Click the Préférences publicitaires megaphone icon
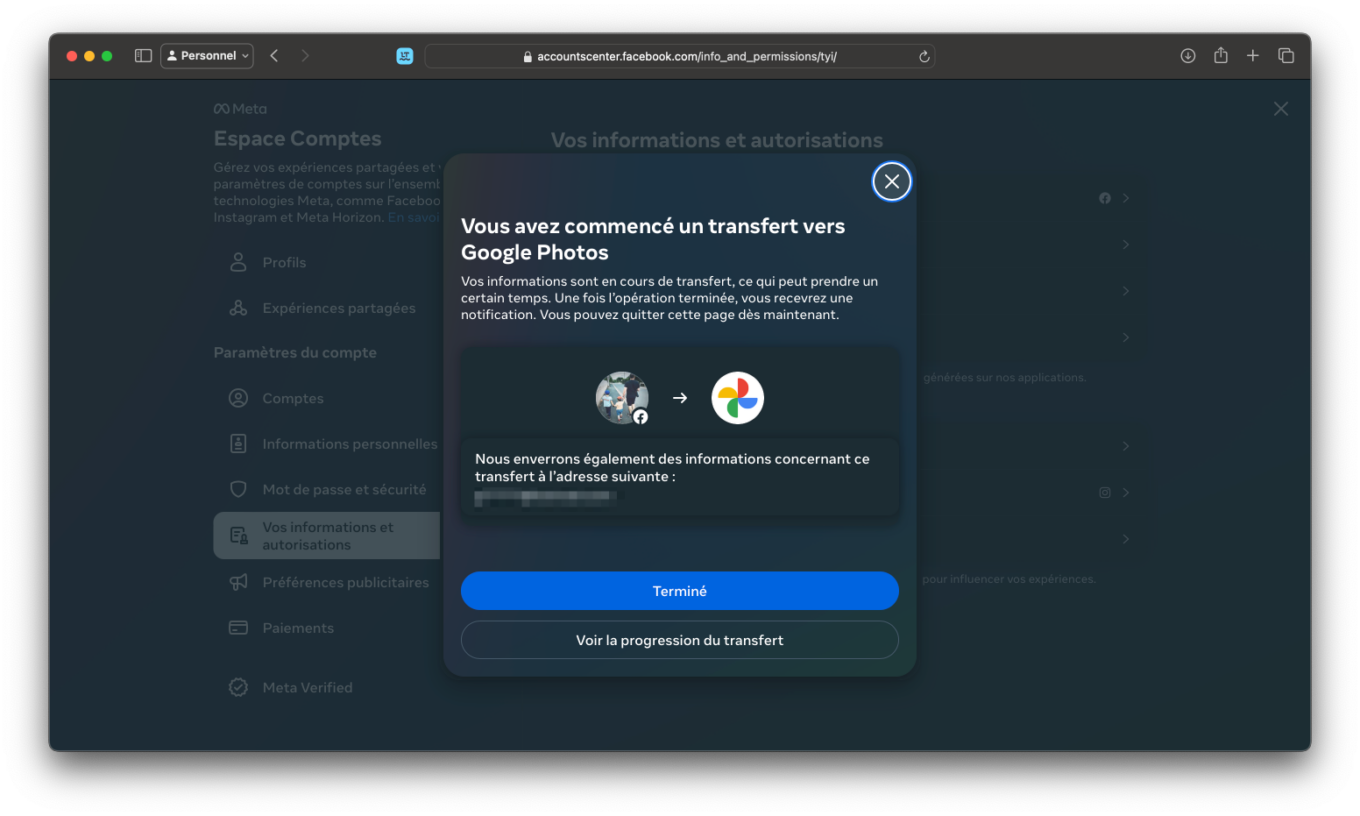1360x816 pixels. 238,582
